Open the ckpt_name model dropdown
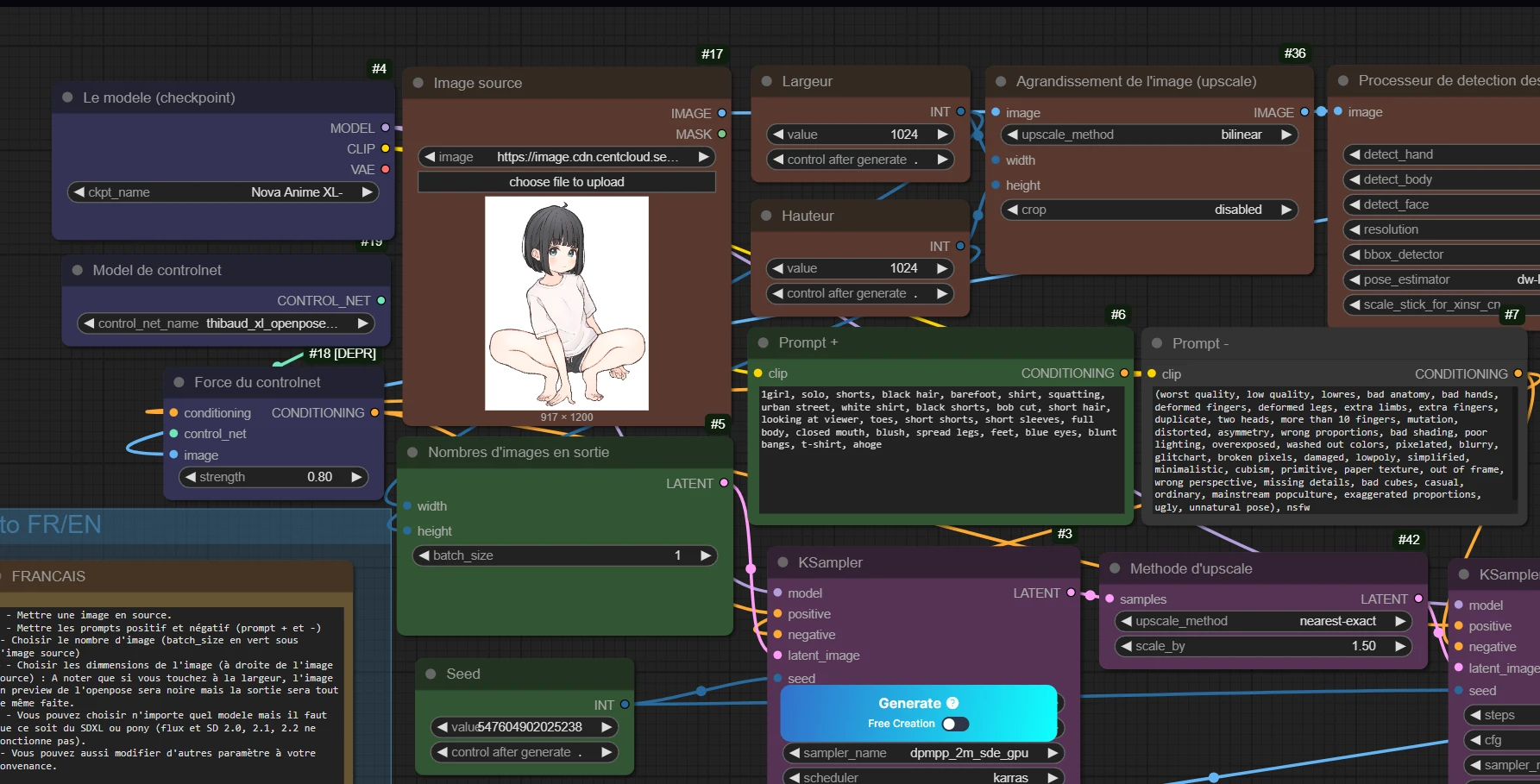Image resolution: width=1540 pixels, height=784 pixels. click(x=223, y=192)
